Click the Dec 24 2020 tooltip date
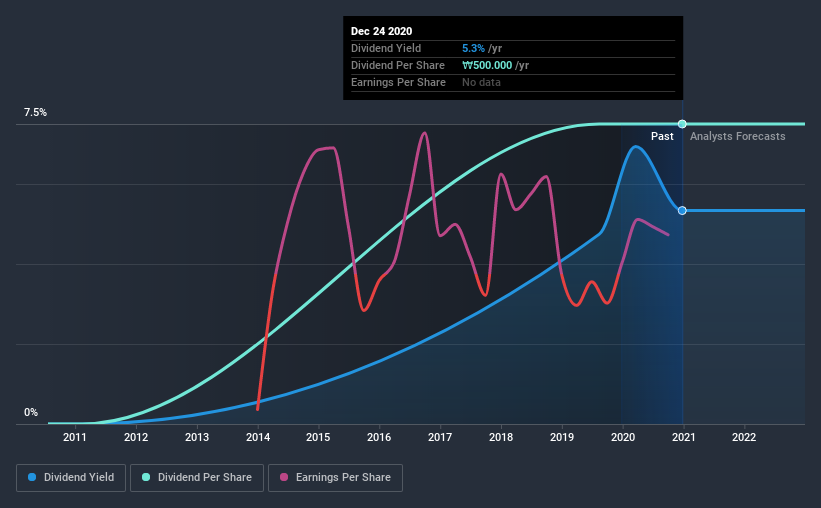Image resolution: width=821 pixels, height=508 pixels. [x=382, y=31]
